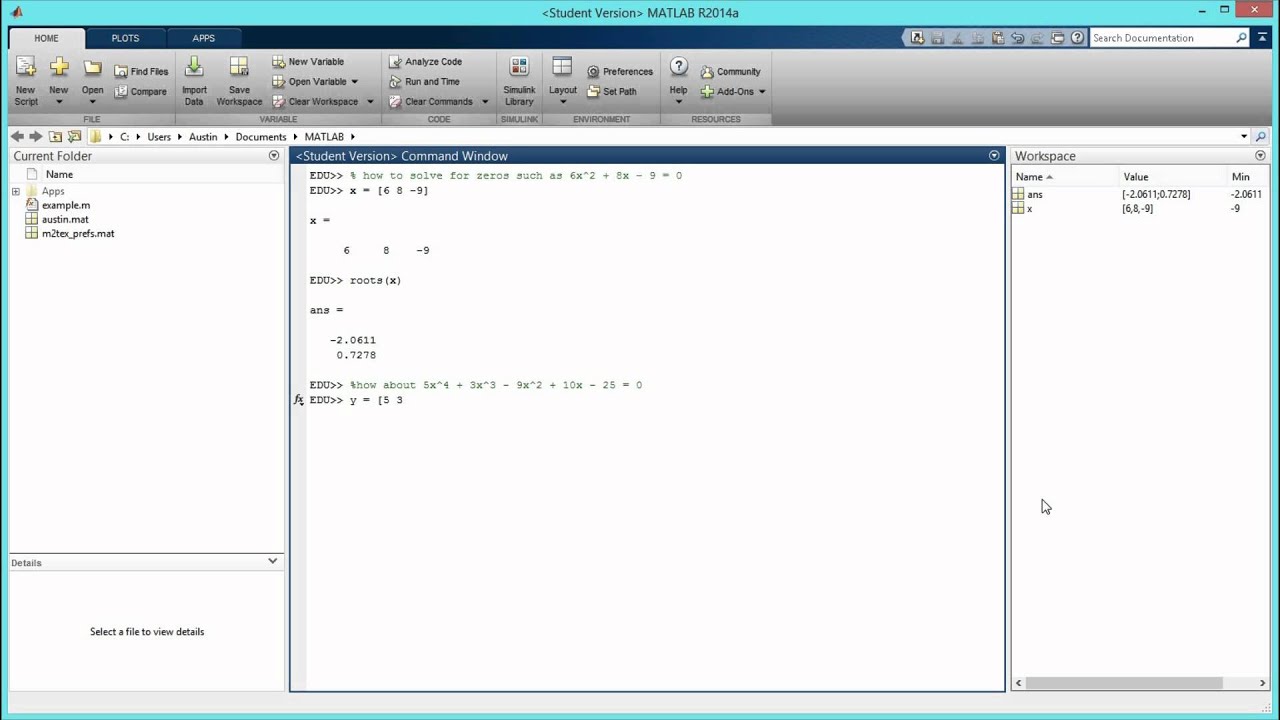The height and width of the screenshot is (720, 1280).
Task: Open MATLAB Preferences
Action: tap(620, 72)
